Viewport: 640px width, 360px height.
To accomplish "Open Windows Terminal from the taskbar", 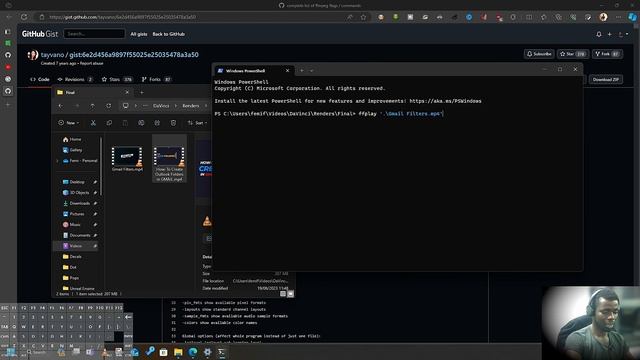I will tap(222, 352).
